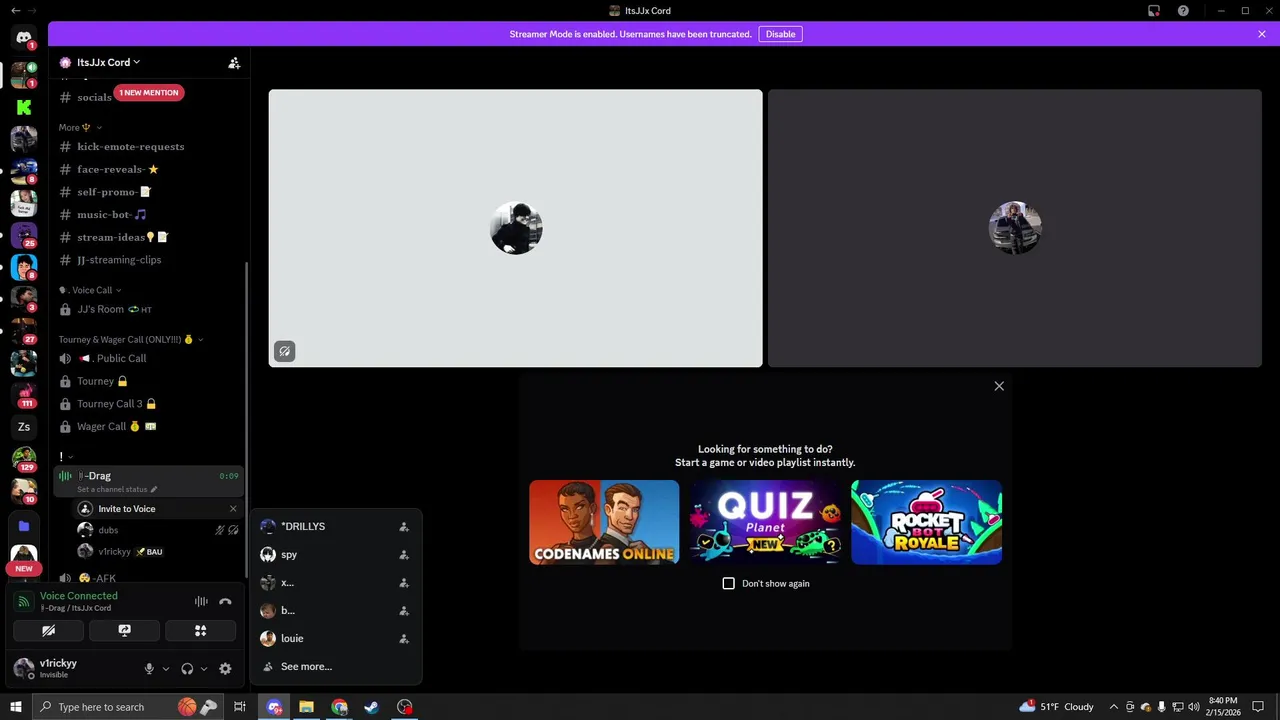This screenshot has width=1280, height=720.
Task: Open microphone input options arrow
Action: [165, 669]
